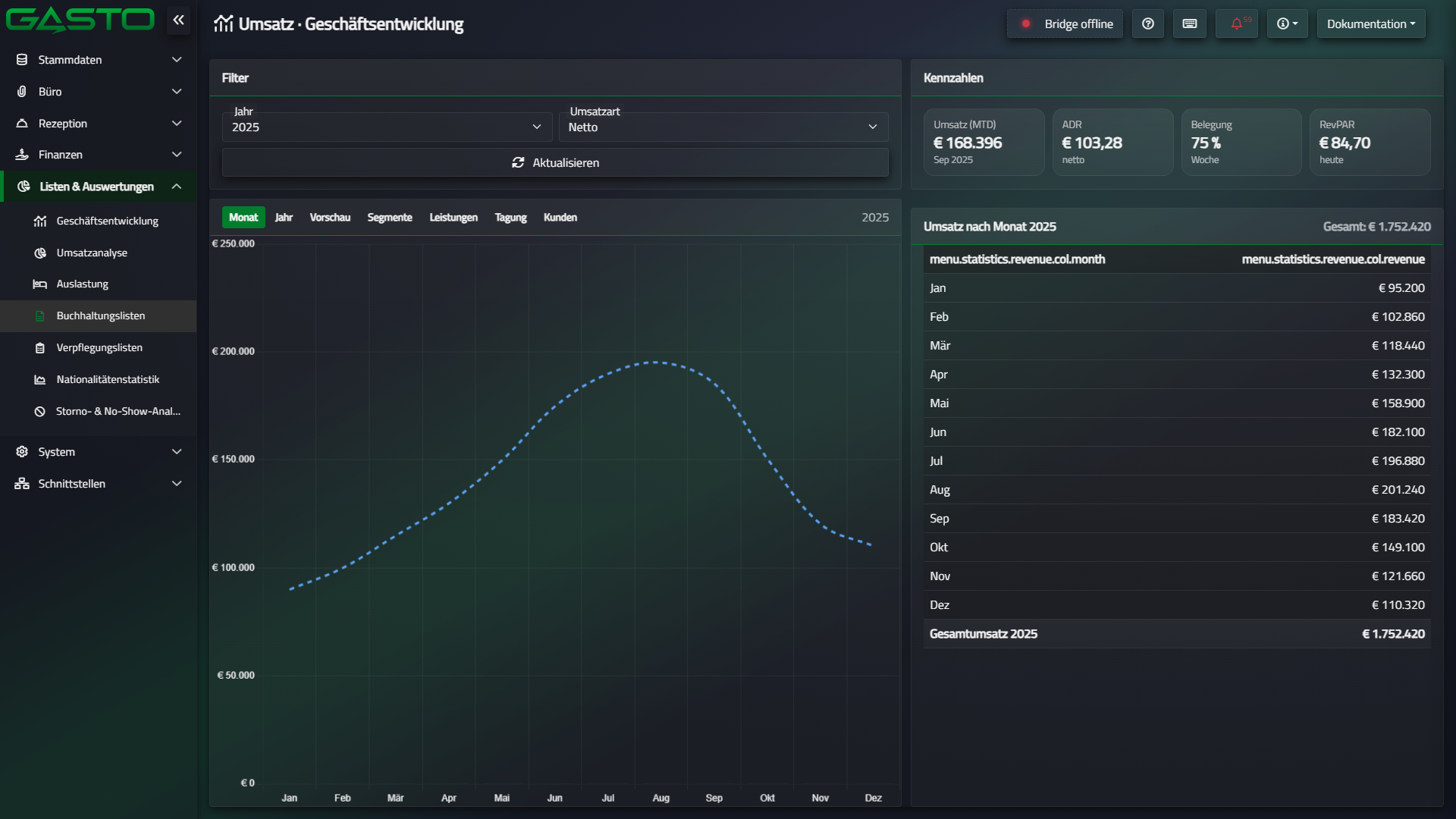Switch to the Segmente tab
This screenshot has width=1456, height=819.
coord(390,218)
